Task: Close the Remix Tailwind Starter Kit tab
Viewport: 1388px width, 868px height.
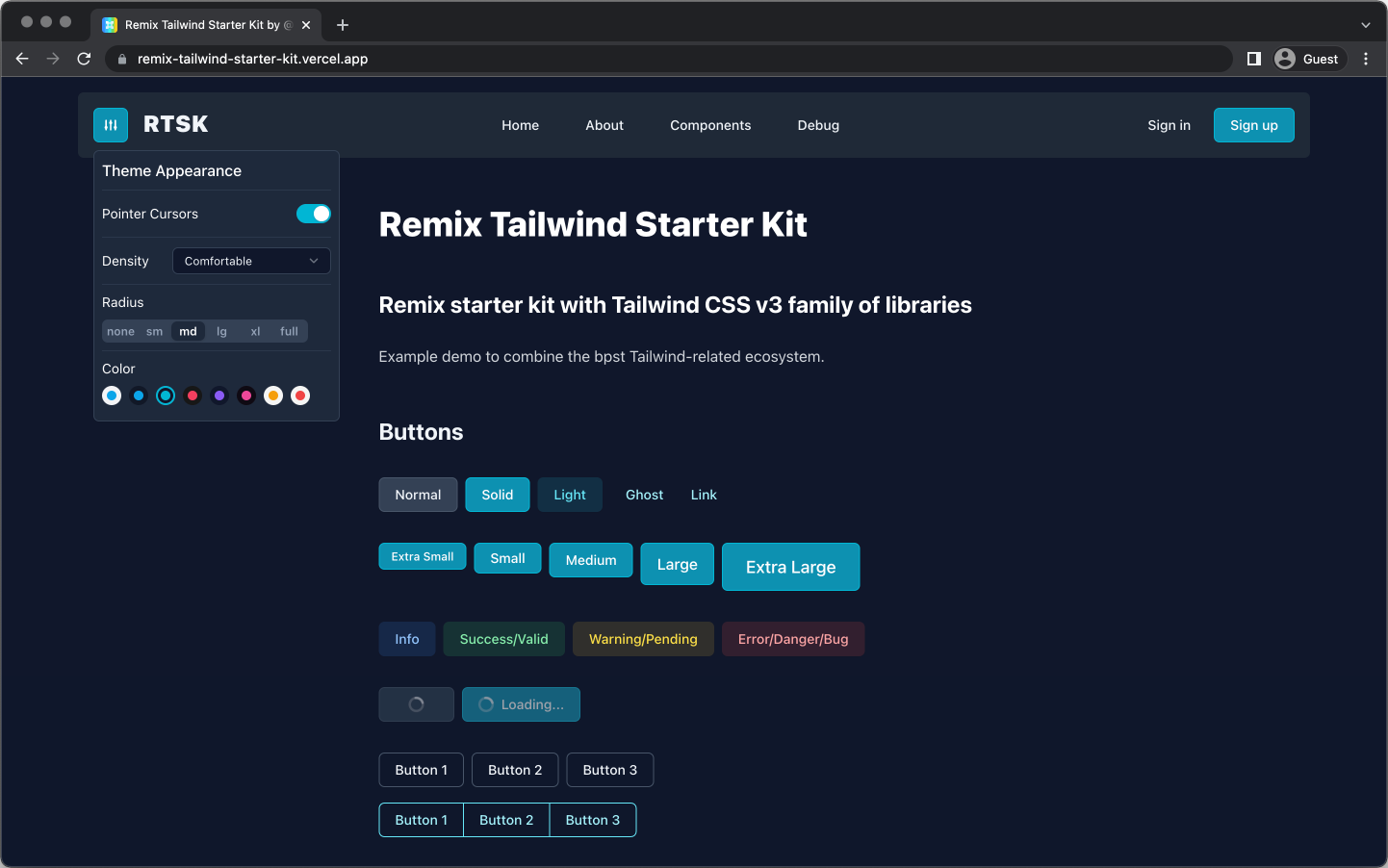Action: [306, 25]
